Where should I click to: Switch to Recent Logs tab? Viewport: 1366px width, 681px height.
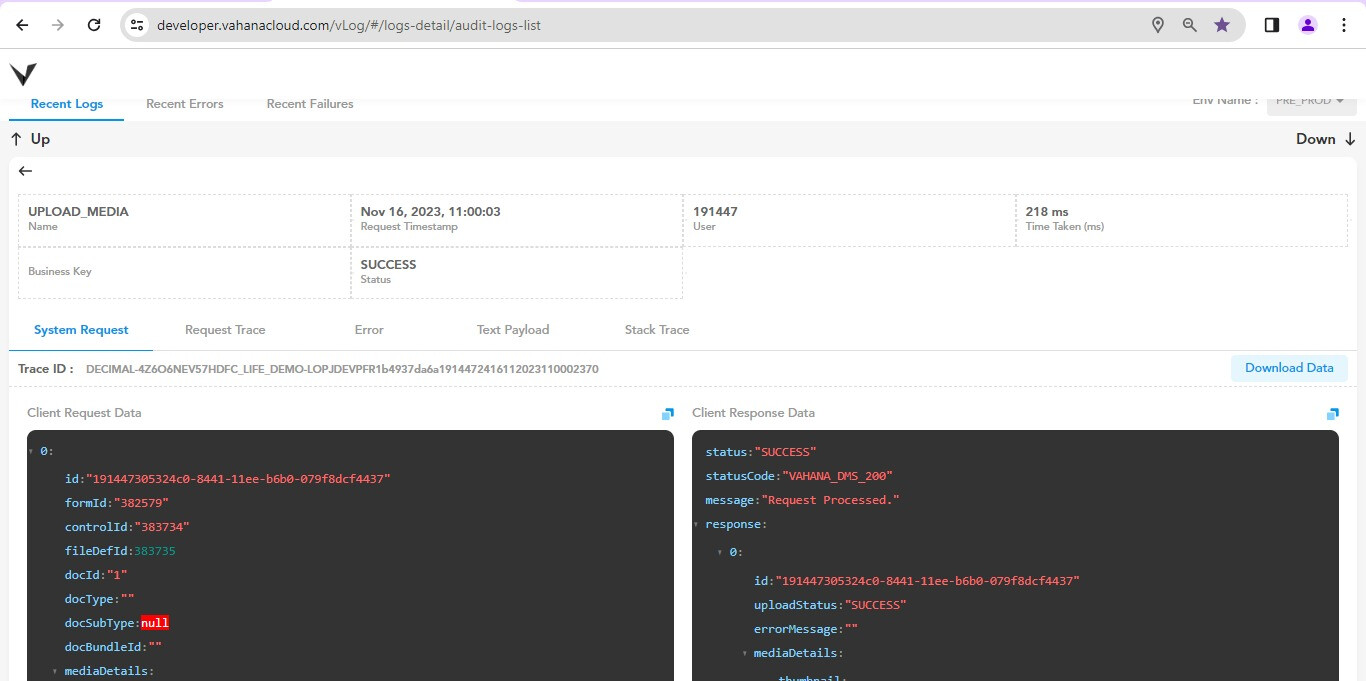pyautogui.click(x=67, y=104)
